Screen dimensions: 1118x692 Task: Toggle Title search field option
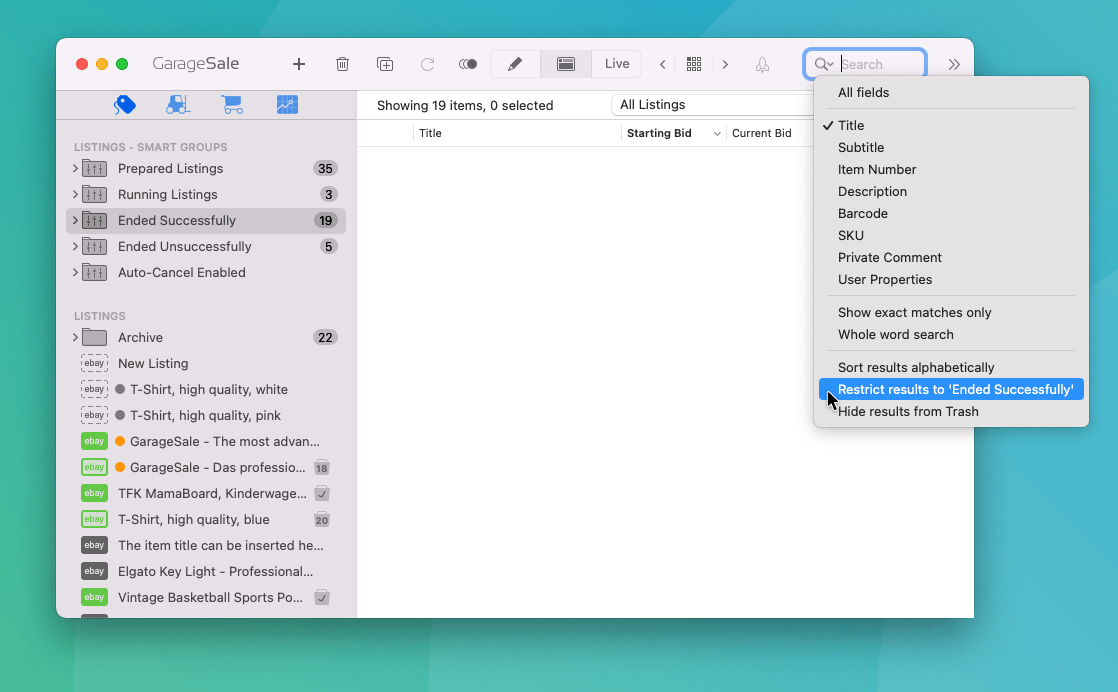click(951, 125)
